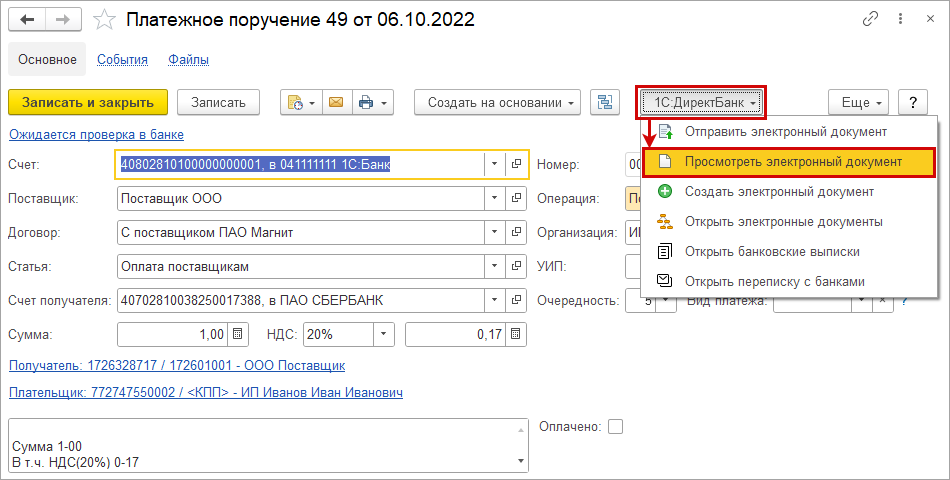Click the open-form icon beside the Счет field

point(517,164)
